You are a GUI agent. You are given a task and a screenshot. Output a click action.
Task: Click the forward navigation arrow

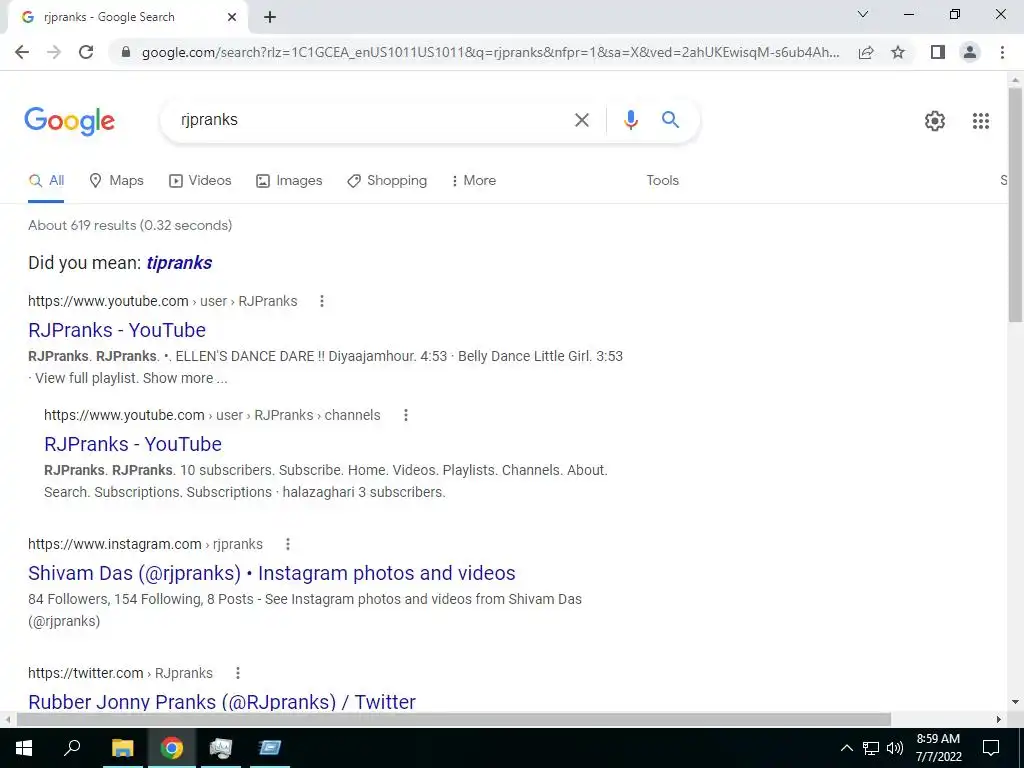pyautogui.click(x=54, y=52)
